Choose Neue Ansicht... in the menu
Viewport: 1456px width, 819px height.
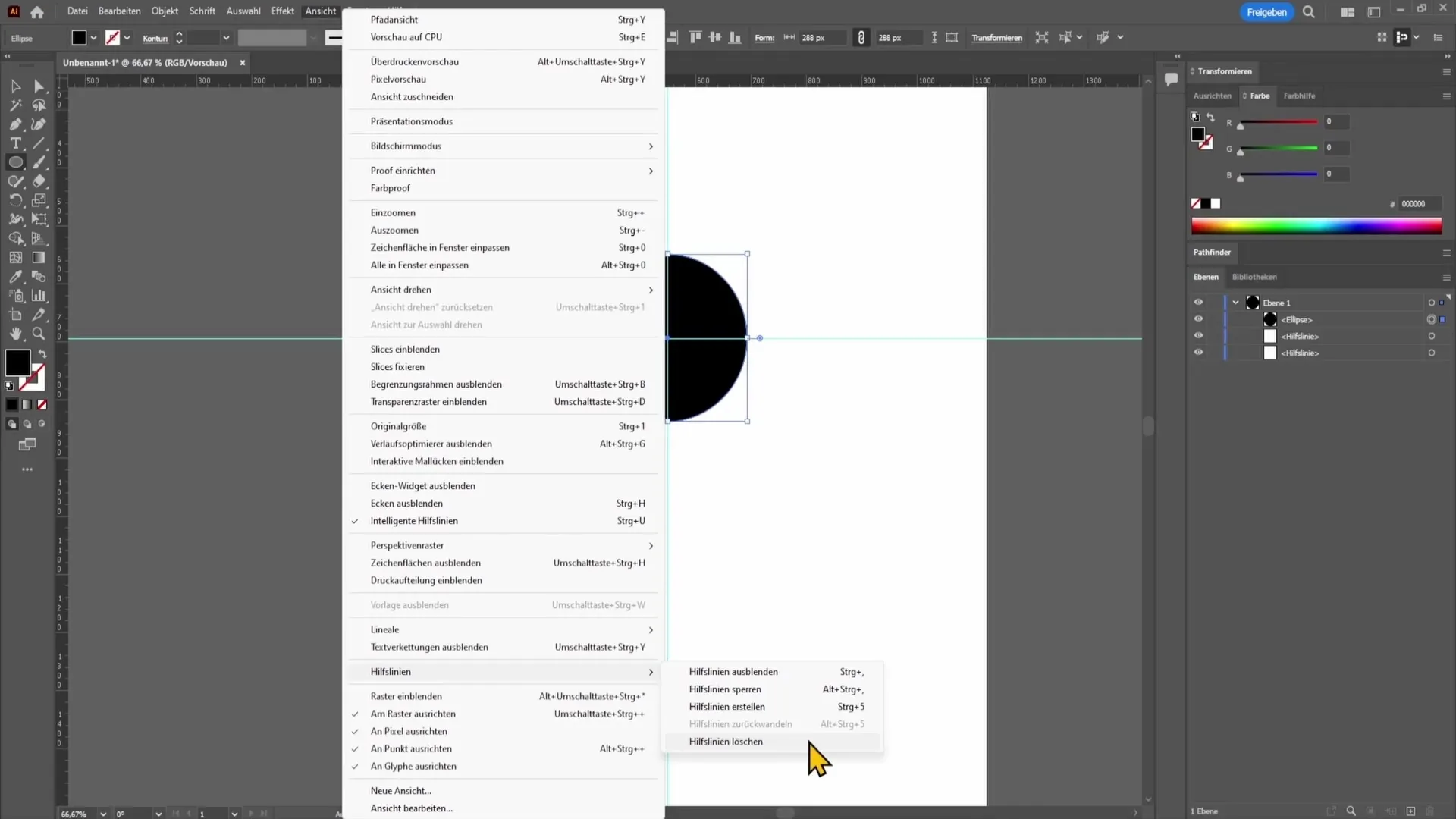pos(502,791)
